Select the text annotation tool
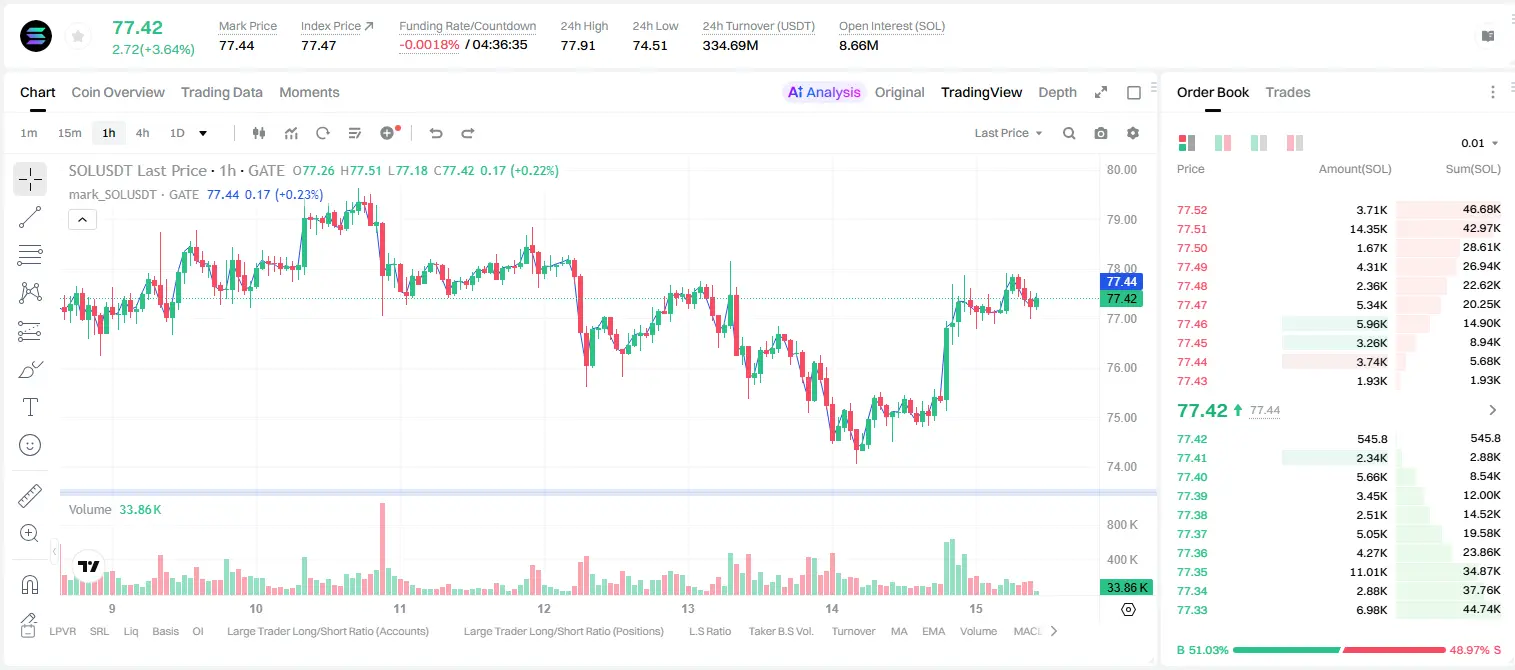The width and height of the screenshot is (1515, 670). click(30, 407)
